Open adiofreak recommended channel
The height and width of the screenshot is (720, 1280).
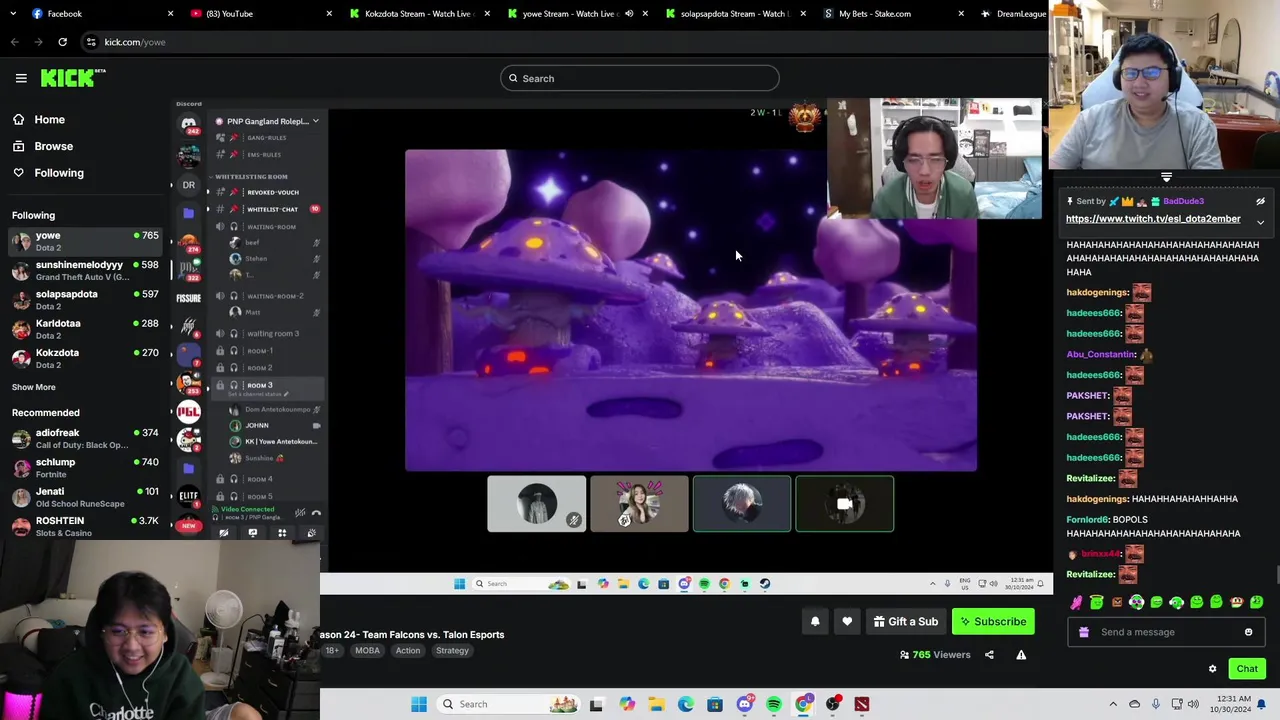pos(85,438)
